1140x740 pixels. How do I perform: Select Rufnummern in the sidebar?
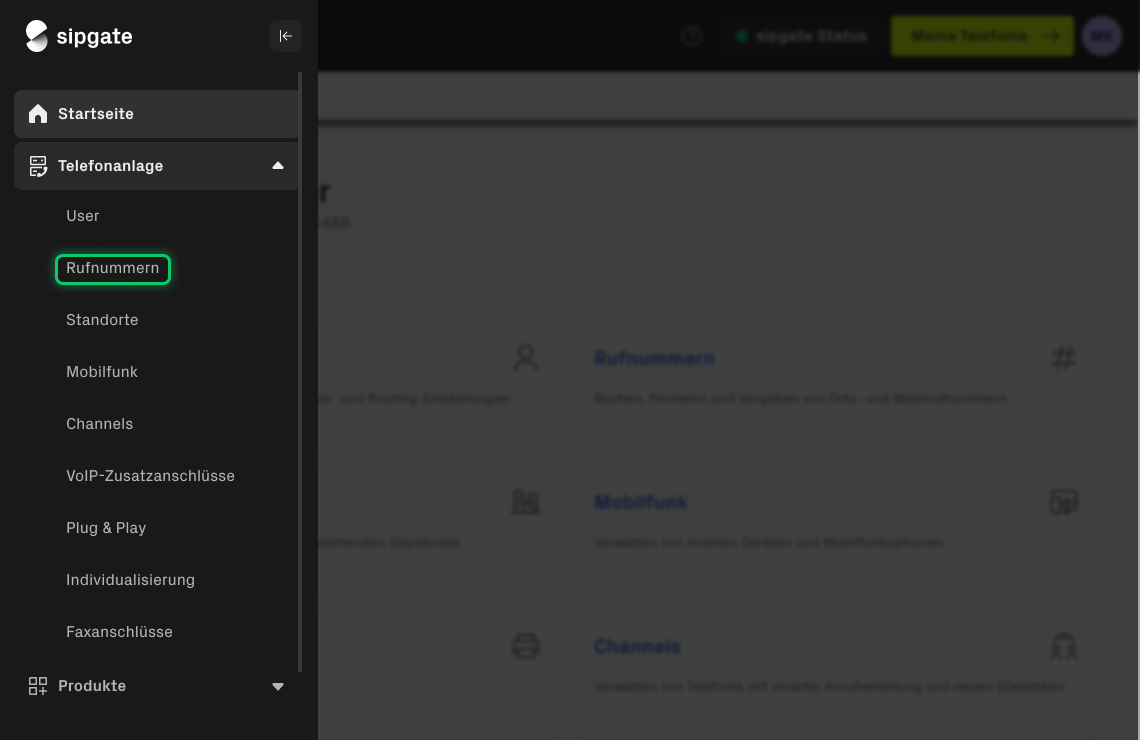pos(113,268)
